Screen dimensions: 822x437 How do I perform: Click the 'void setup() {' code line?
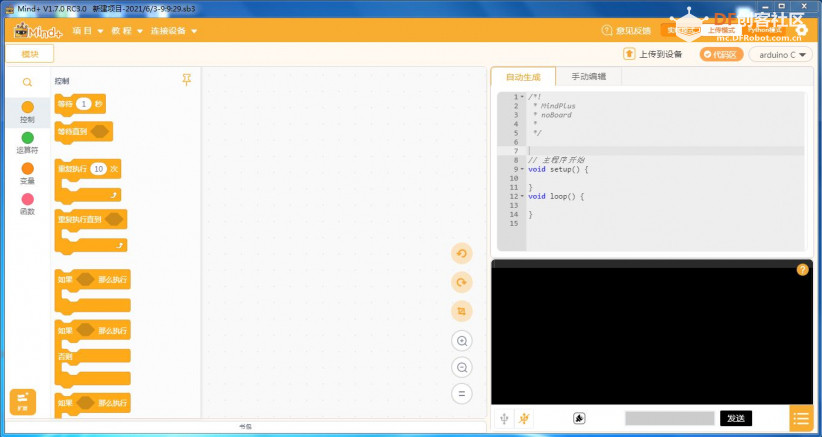point(558,169)
